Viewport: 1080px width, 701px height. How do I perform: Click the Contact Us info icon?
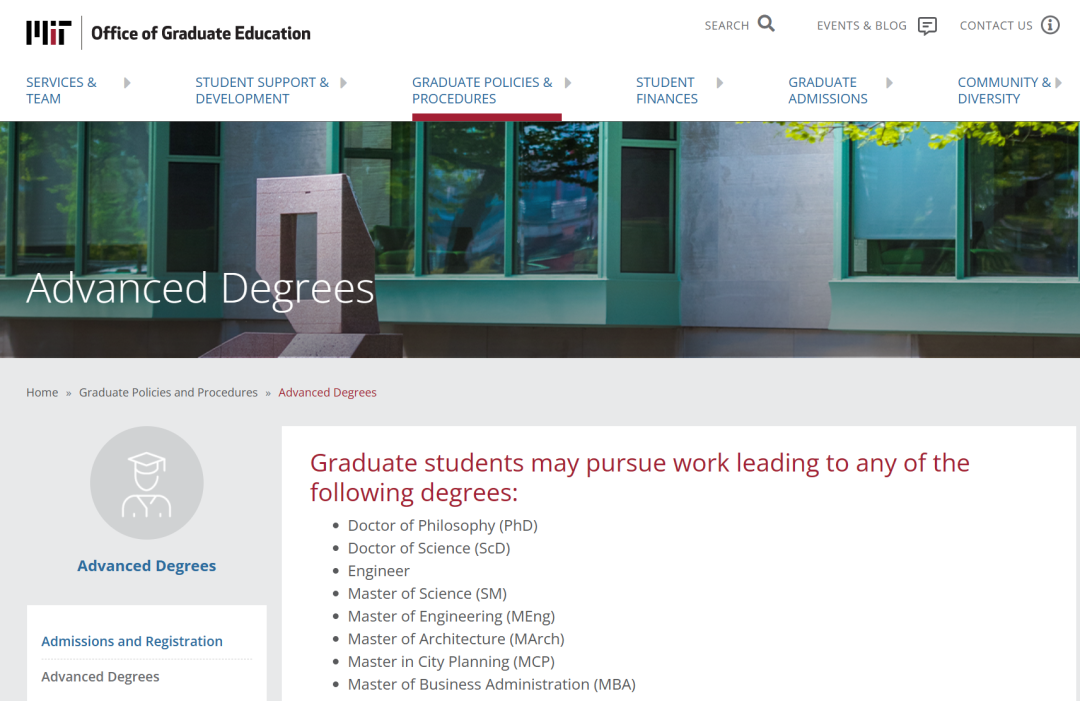point(1050,25)
